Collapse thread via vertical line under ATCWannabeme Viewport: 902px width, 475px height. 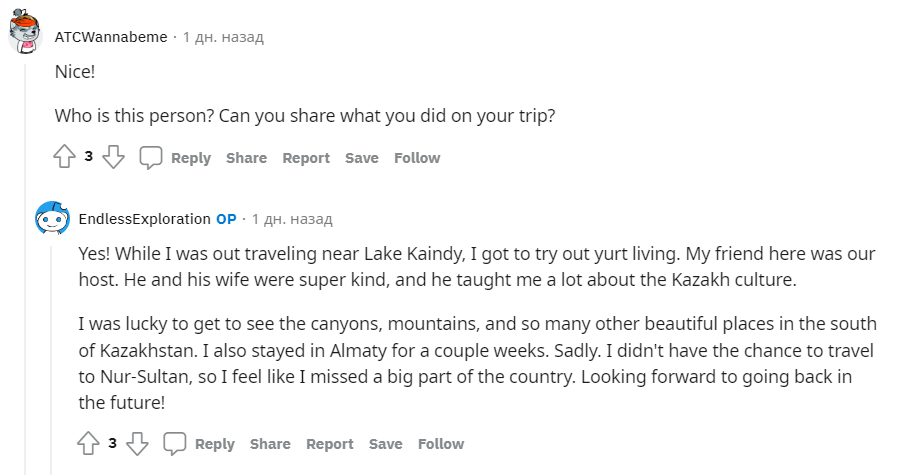[x=26, y=300]
